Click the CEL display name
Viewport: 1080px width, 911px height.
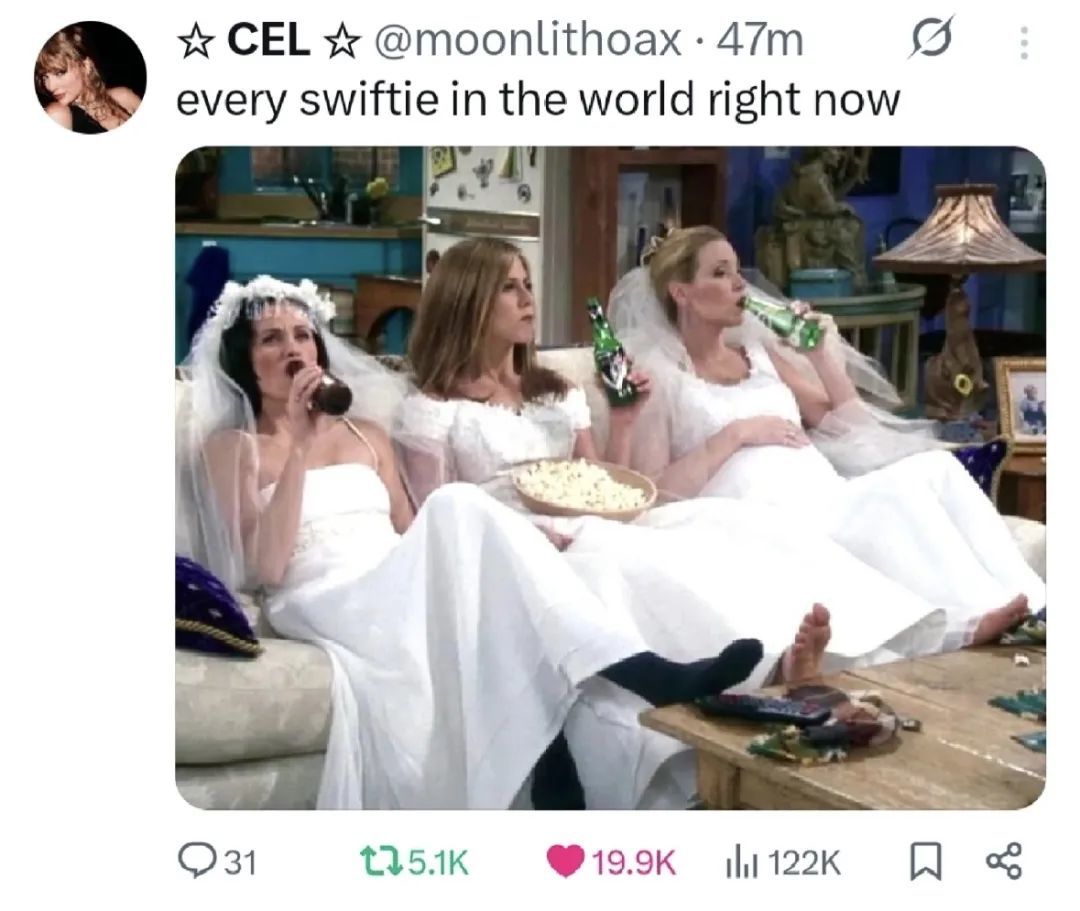click(269, 41)
